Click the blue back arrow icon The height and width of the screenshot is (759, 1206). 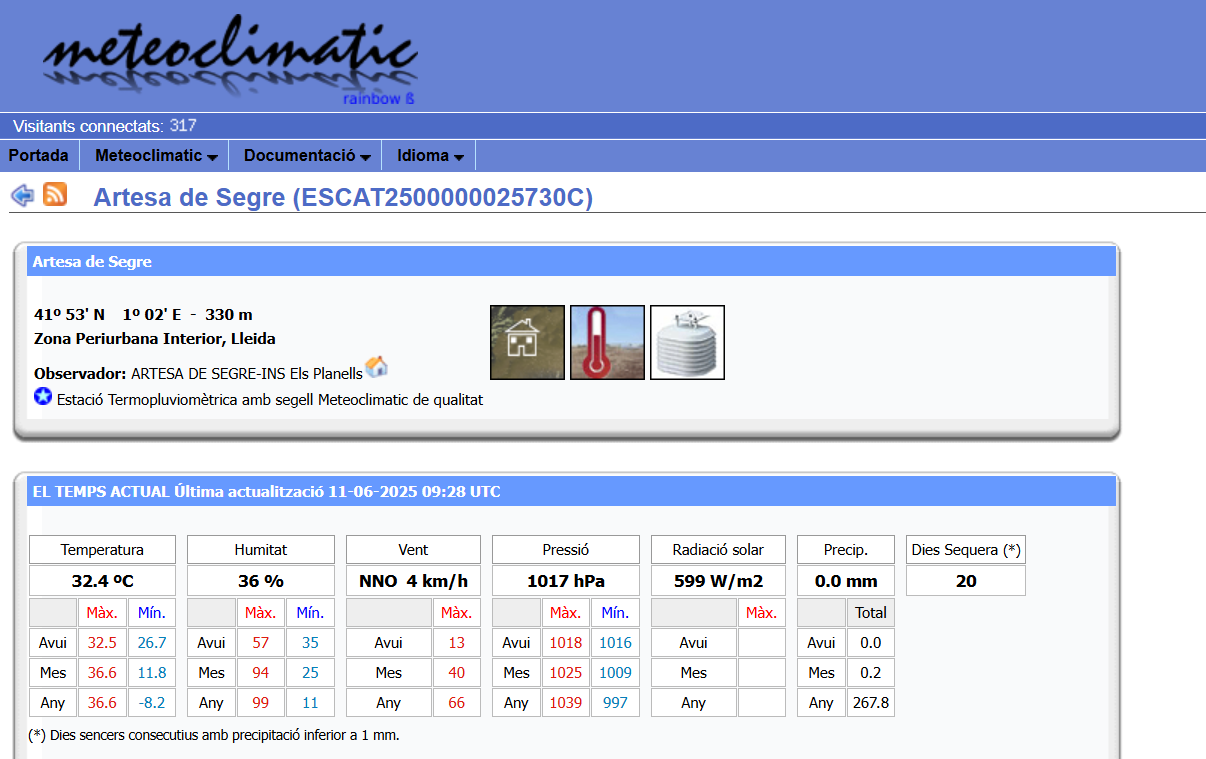pos(22,196)
